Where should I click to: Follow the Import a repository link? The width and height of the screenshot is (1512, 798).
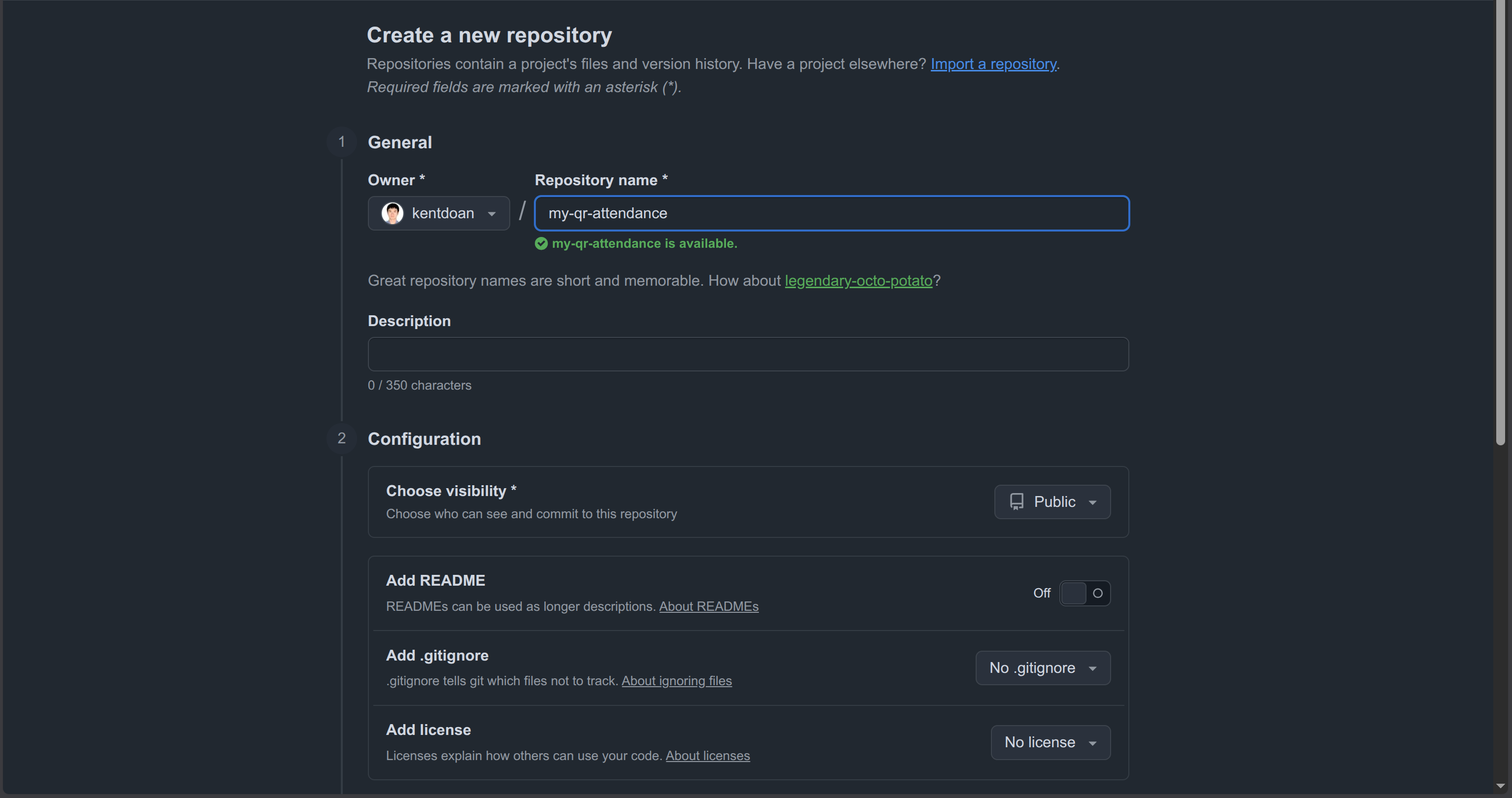pyautogui.click(x=993, y=64)
